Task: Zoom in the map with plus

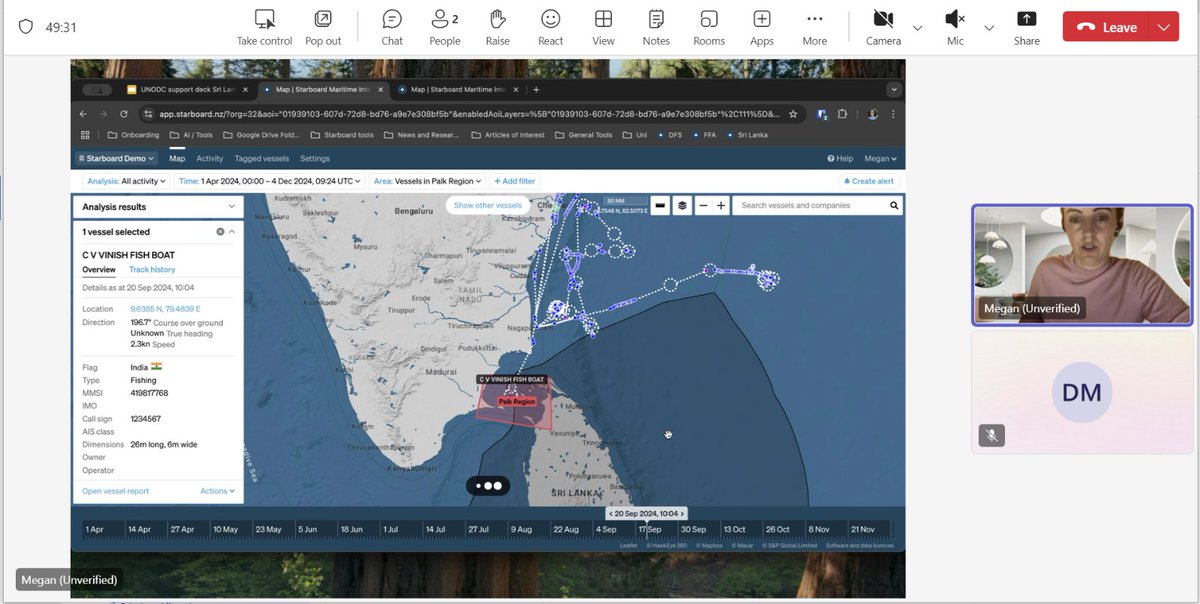Action: (x=720, y=205)
